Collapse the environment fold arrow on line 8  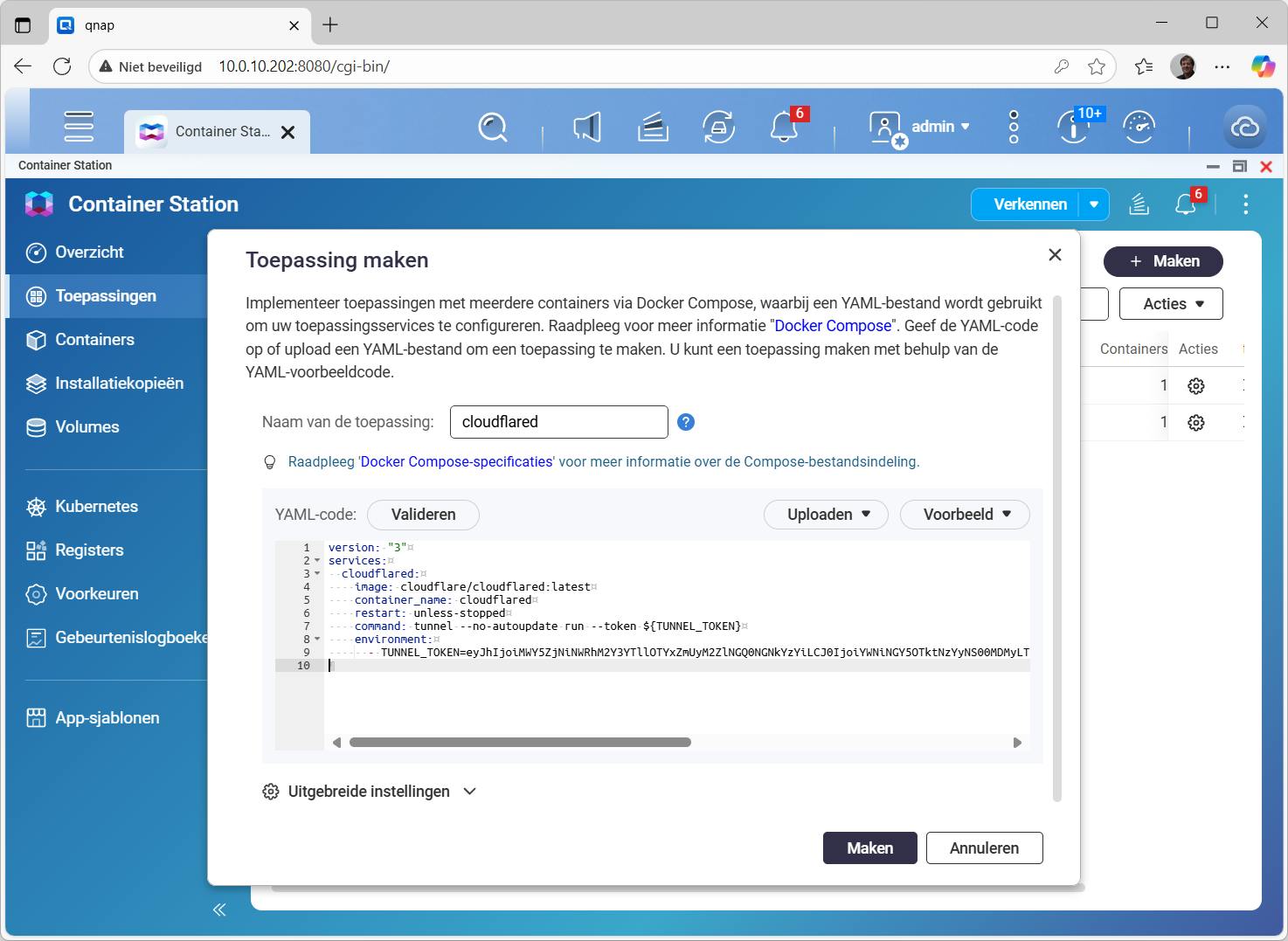(317, 640)
